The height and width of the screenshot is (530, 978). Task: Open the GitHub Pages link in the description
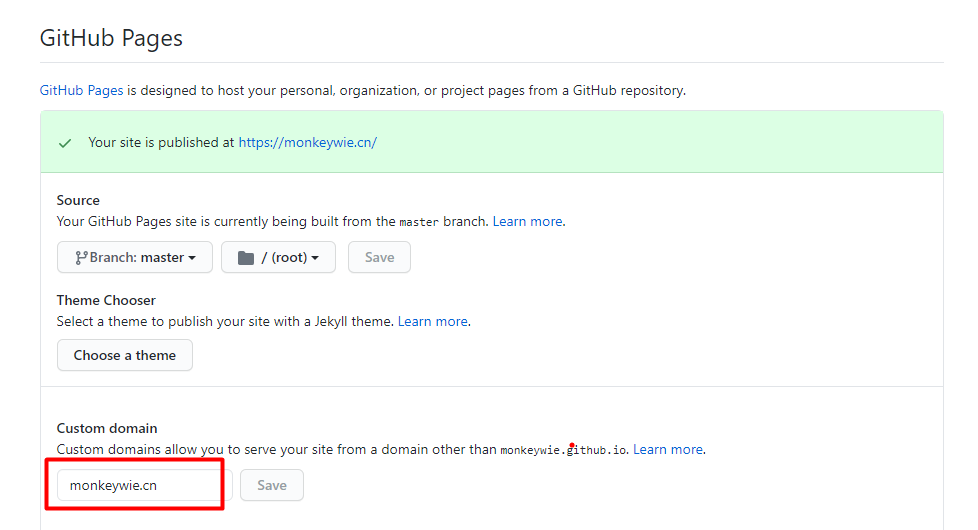[81, 90]
